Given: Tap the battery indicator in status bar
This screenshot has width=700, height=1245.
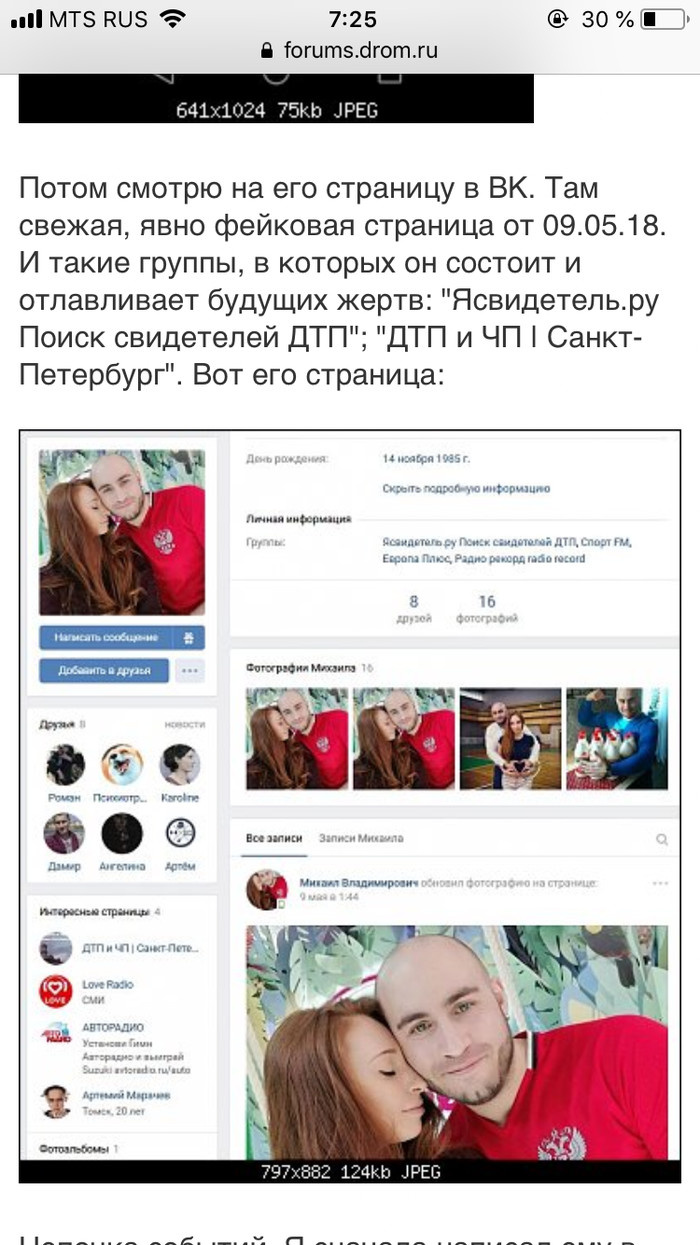Looking at the screenshot, I should tap(664, 18).
